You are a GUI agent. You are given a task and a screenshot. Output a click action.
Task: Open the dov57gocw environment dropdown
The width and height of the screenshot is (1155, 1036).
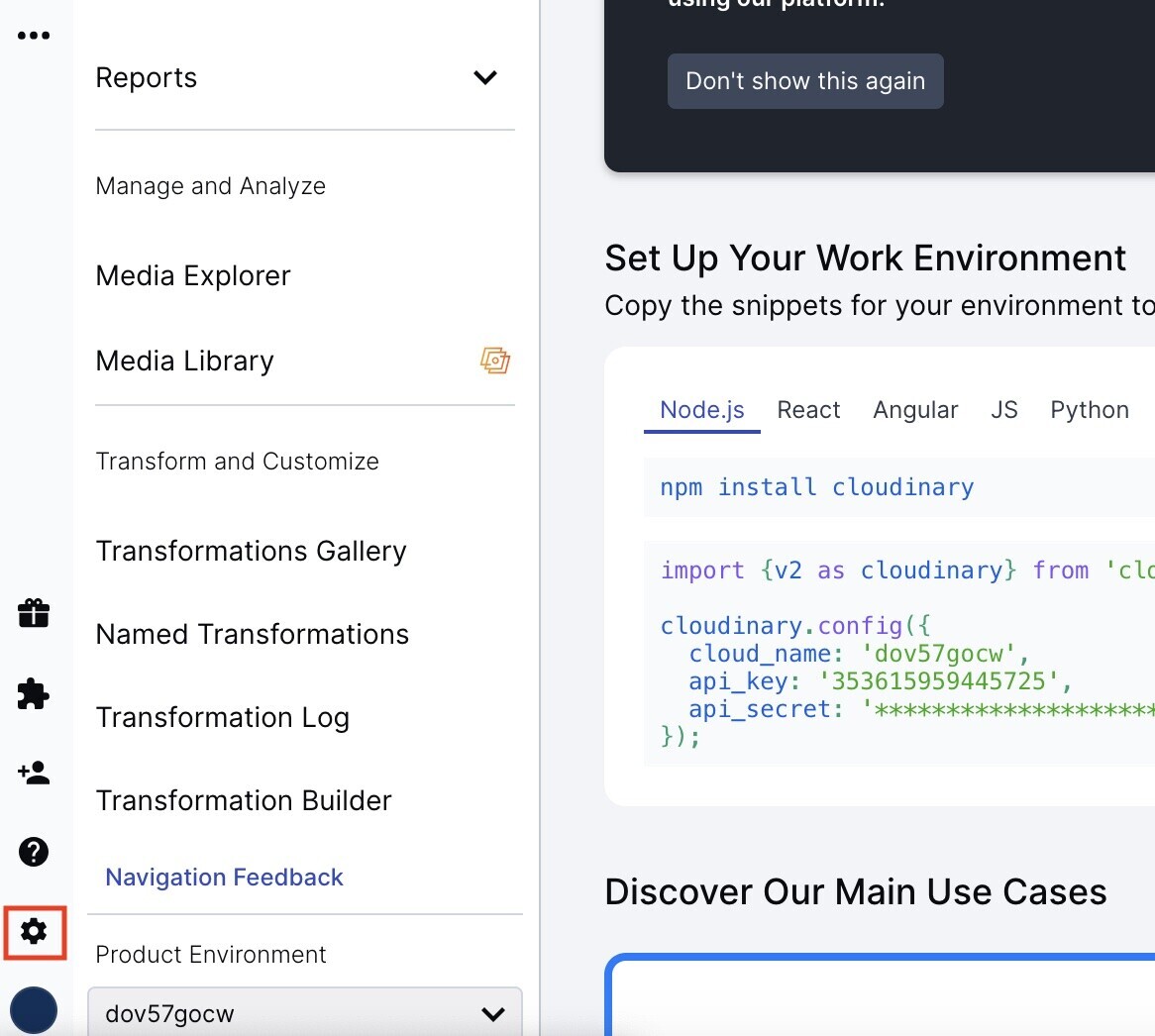tap(305, 1013)
